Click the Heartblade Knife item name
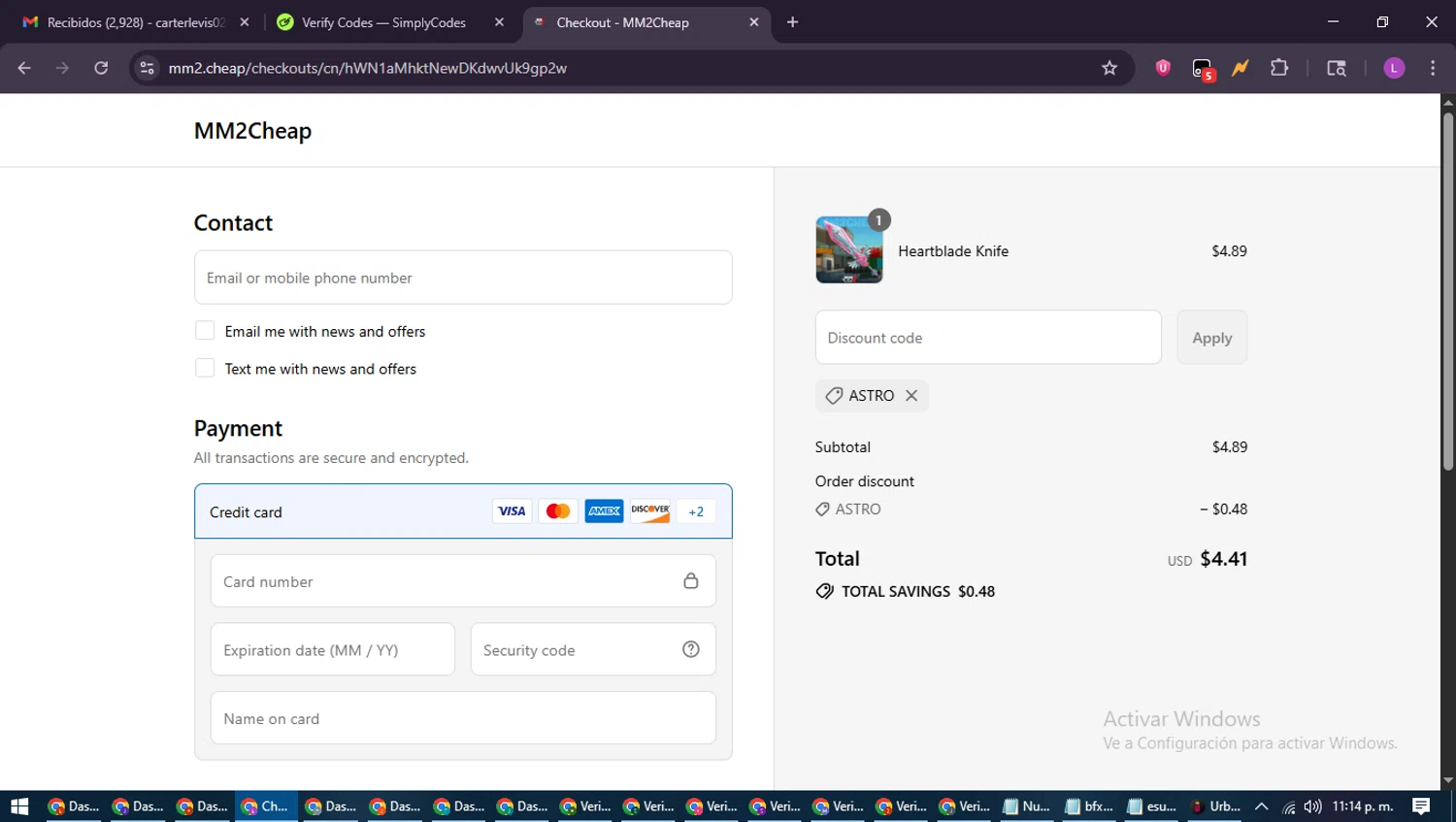The width and height of the screenshot is (1456, 822). tap(953, 250)
